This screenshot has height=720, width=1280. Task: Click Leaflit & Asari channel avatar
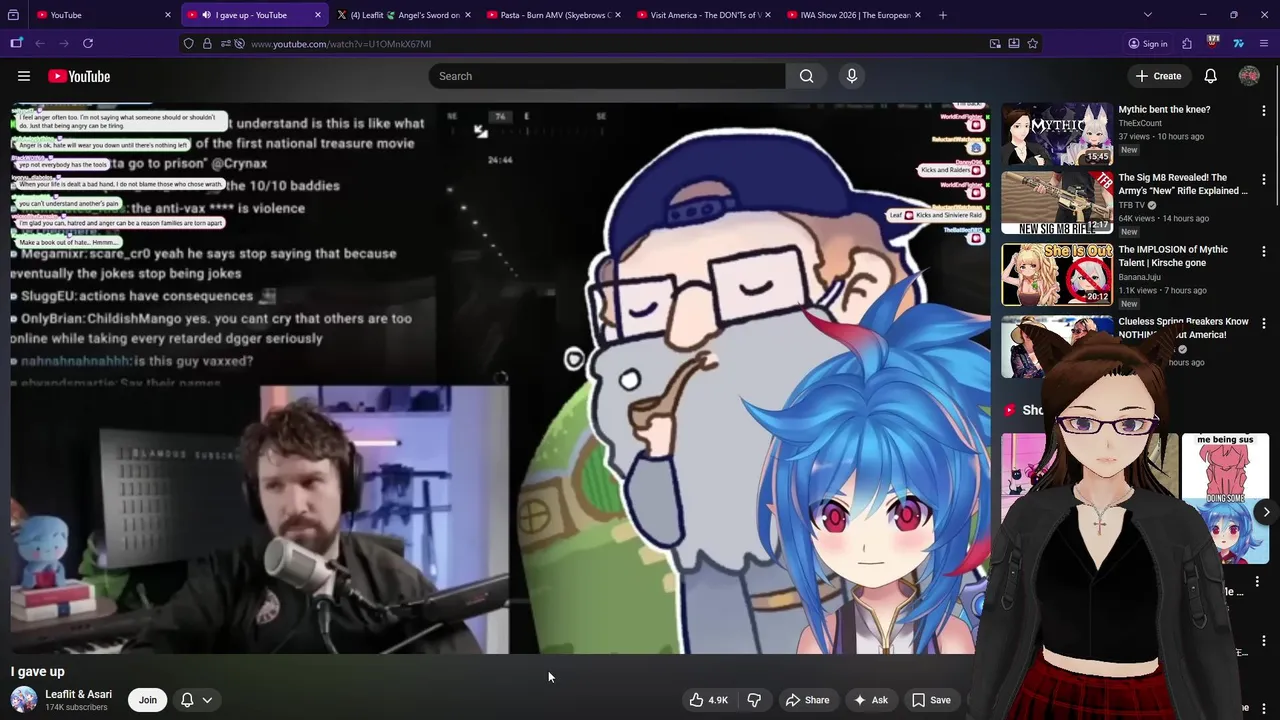click(x=24, y=700)
